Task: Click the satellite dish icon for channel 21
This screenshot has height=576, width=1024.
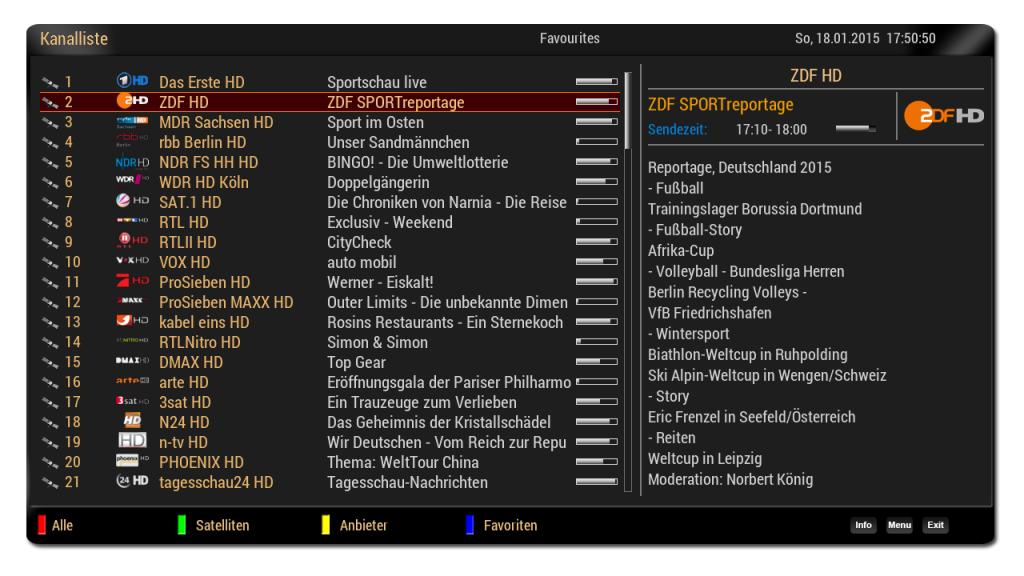Action: [x=50, y=483]
